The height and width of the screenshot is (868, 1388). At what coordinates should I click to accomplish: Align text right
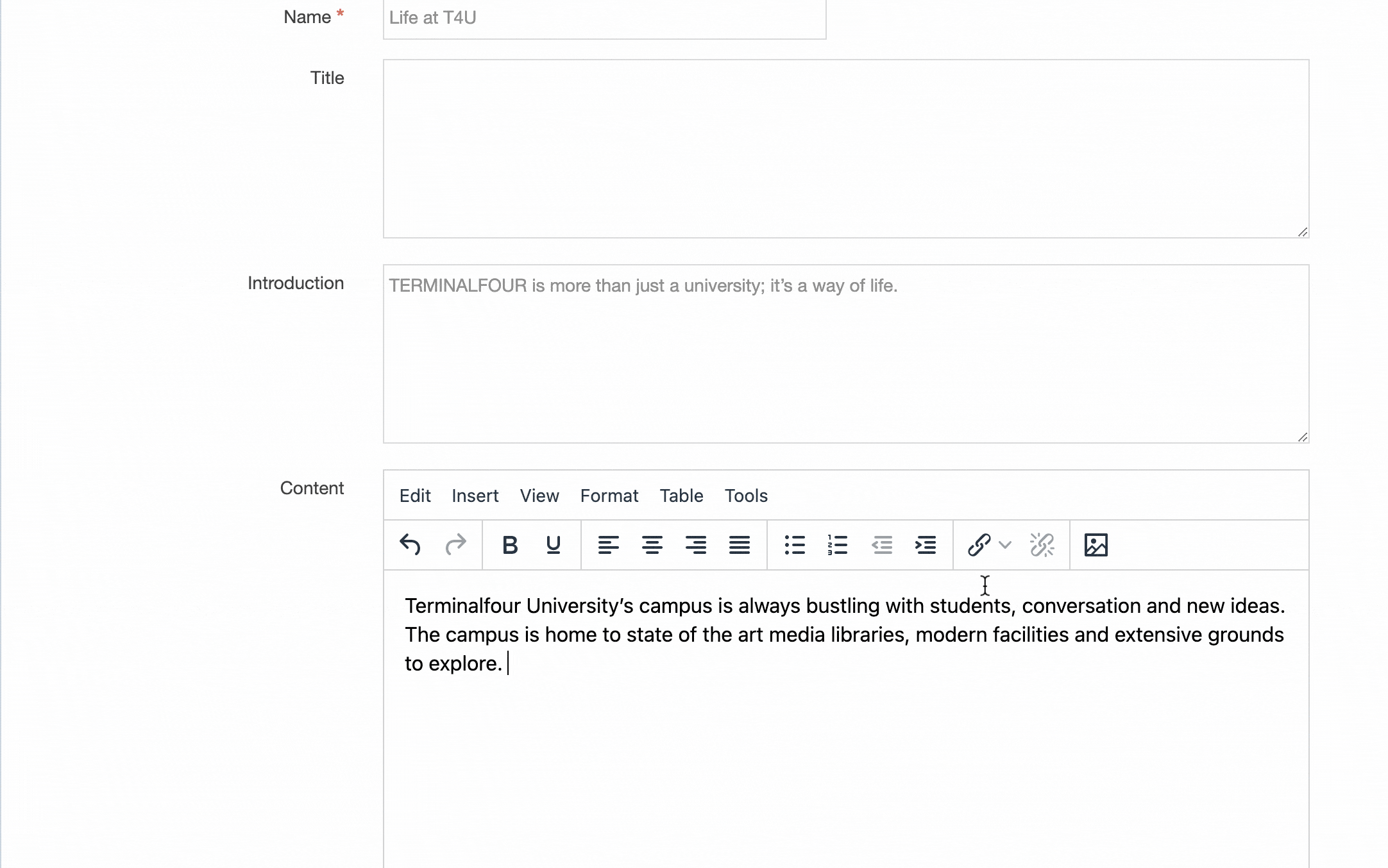pos(696,545)
